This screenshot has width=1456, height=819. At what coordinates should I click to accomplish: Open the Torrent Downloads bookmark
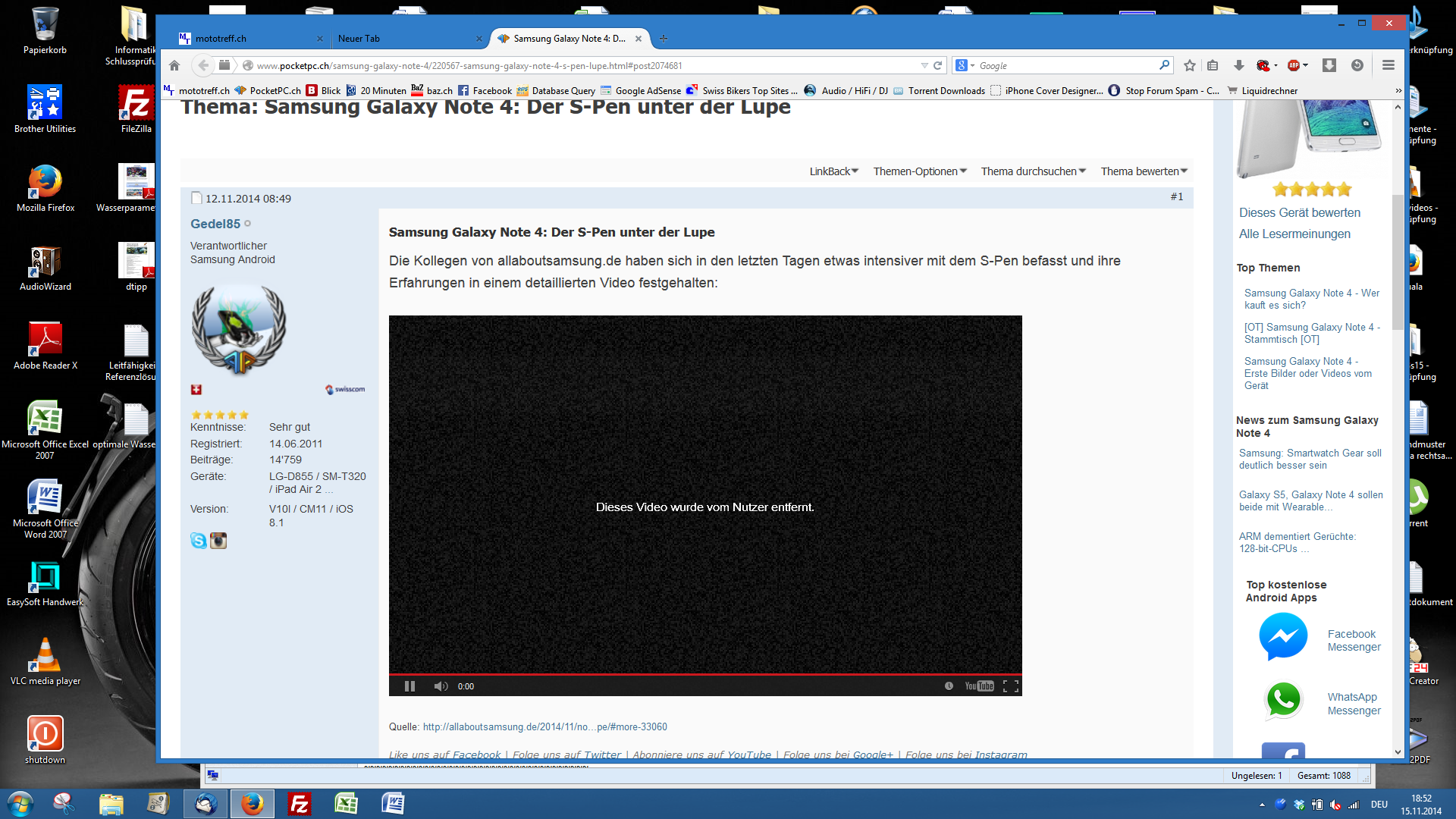pos(939,90)
